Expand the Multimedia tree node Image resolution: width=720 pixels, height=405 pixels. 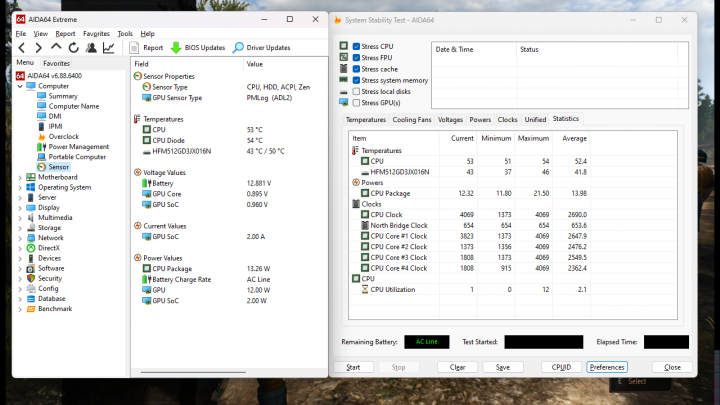click(20, 218)
